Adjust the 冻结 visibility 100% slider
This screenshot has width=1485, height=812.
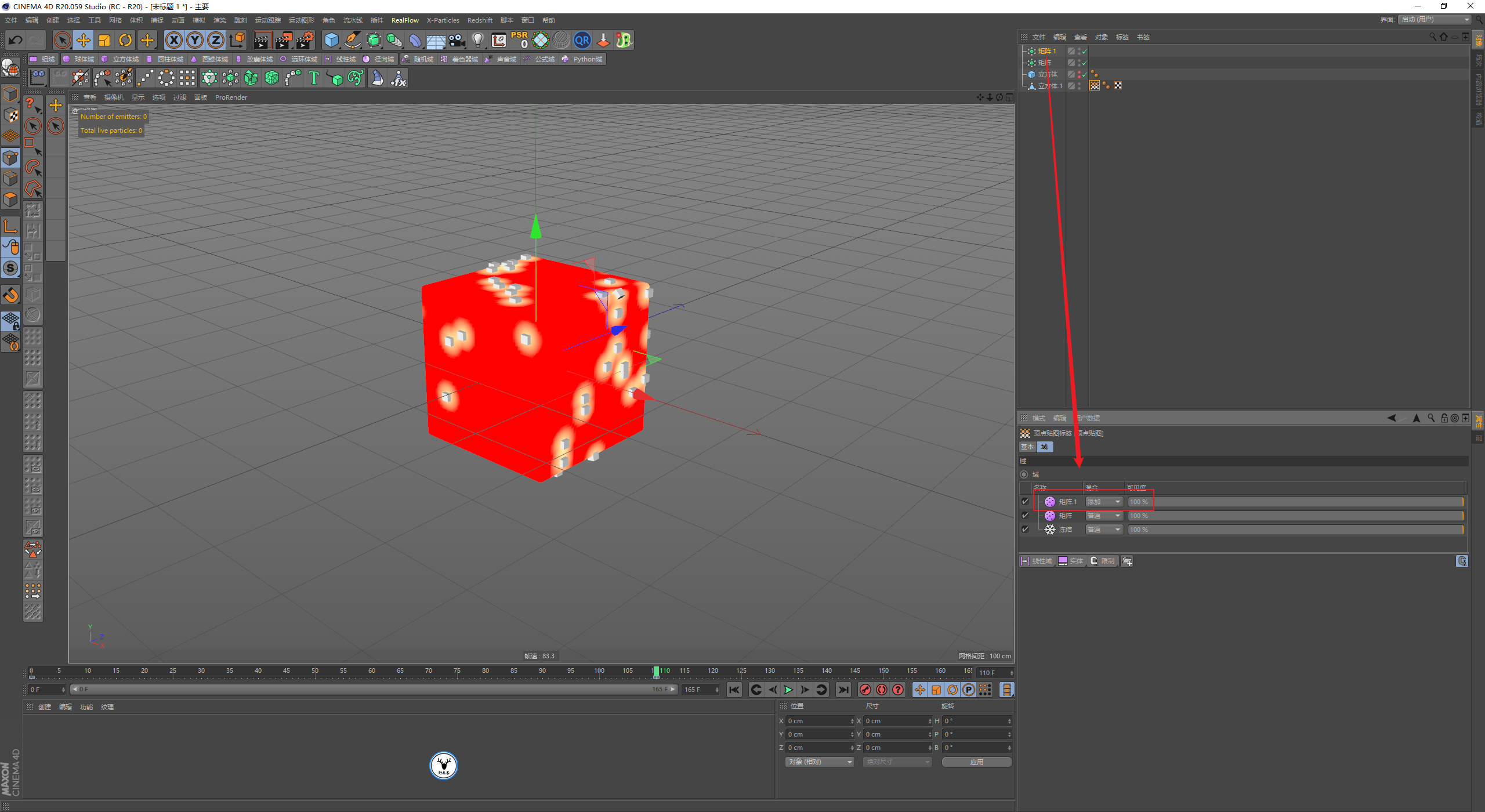click(1295, 530)
